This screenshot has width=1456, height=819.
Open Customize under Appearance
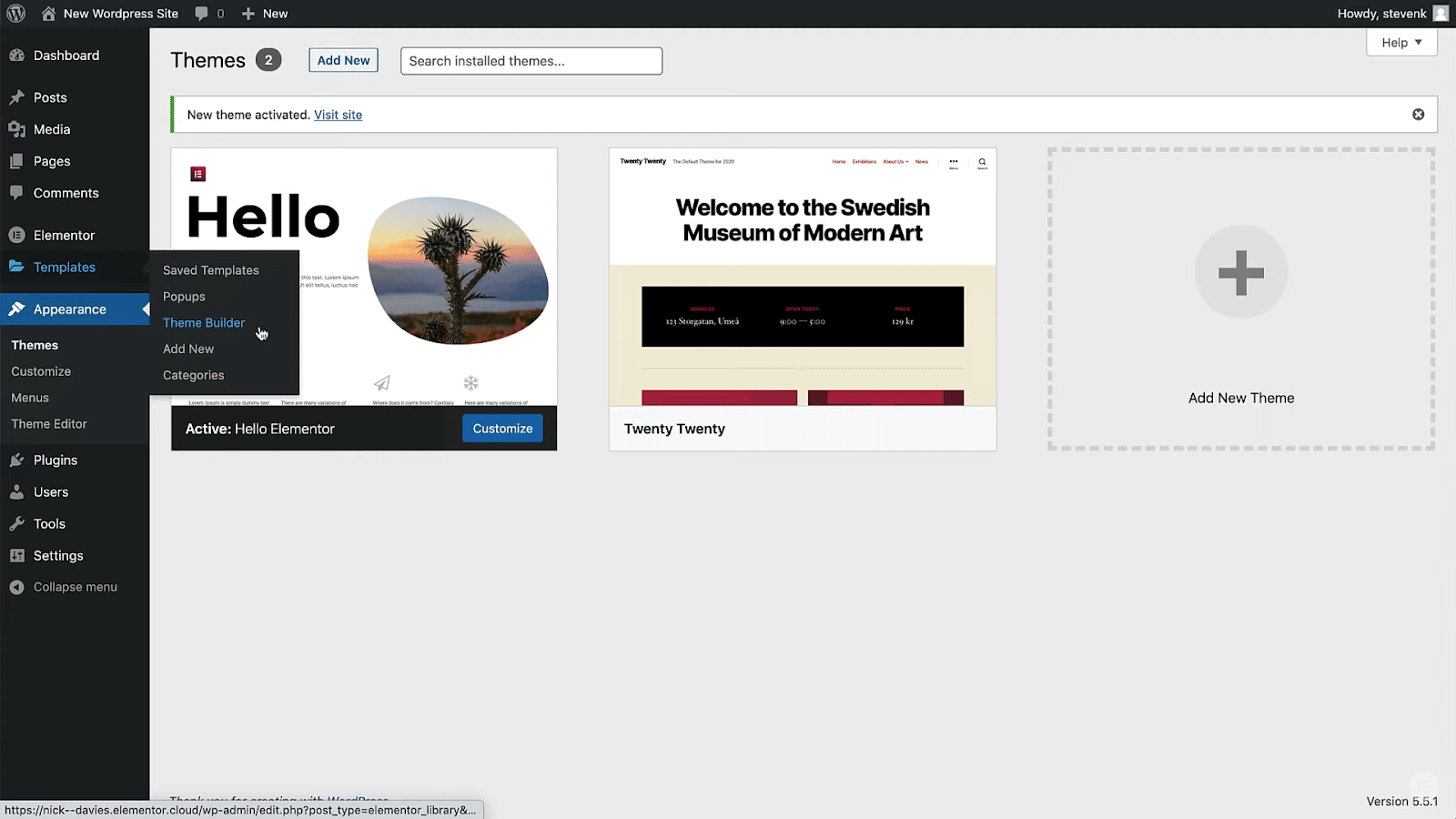(41, 371)
